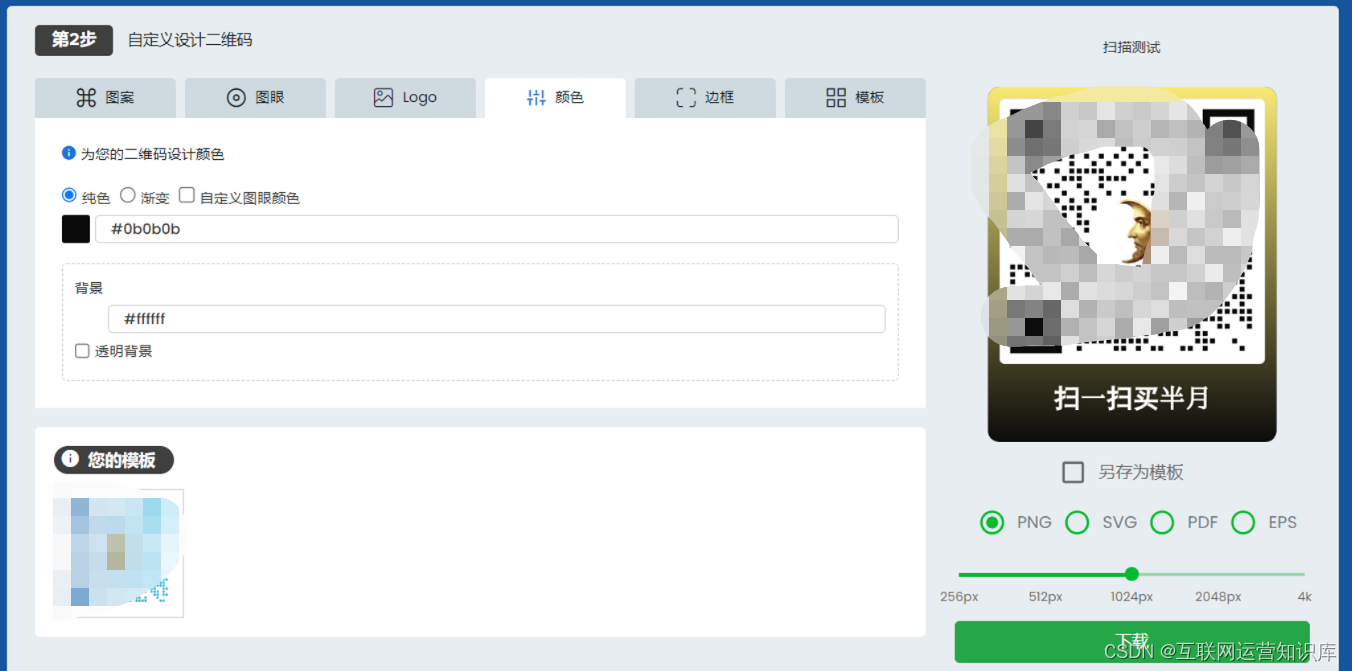Click the #0b0b0b color input field
Image resolution: width=1352 pixels, height=671 pixels.
[497, 229]
